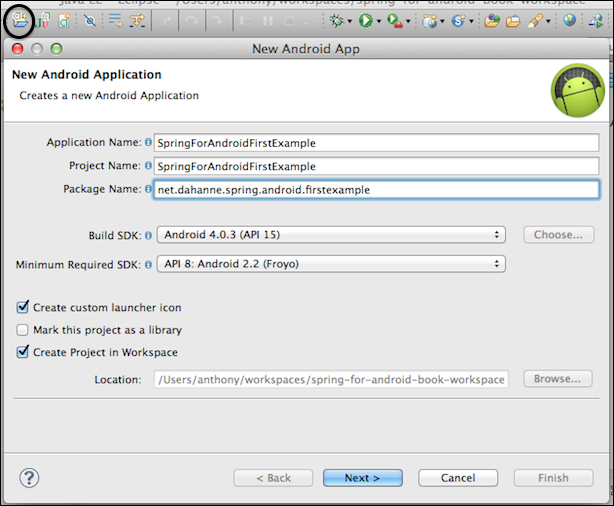Viewport: 614px width, 506px height.
Task: Click the JUnit test toolbar icon
Action: (x=42, y=20)
